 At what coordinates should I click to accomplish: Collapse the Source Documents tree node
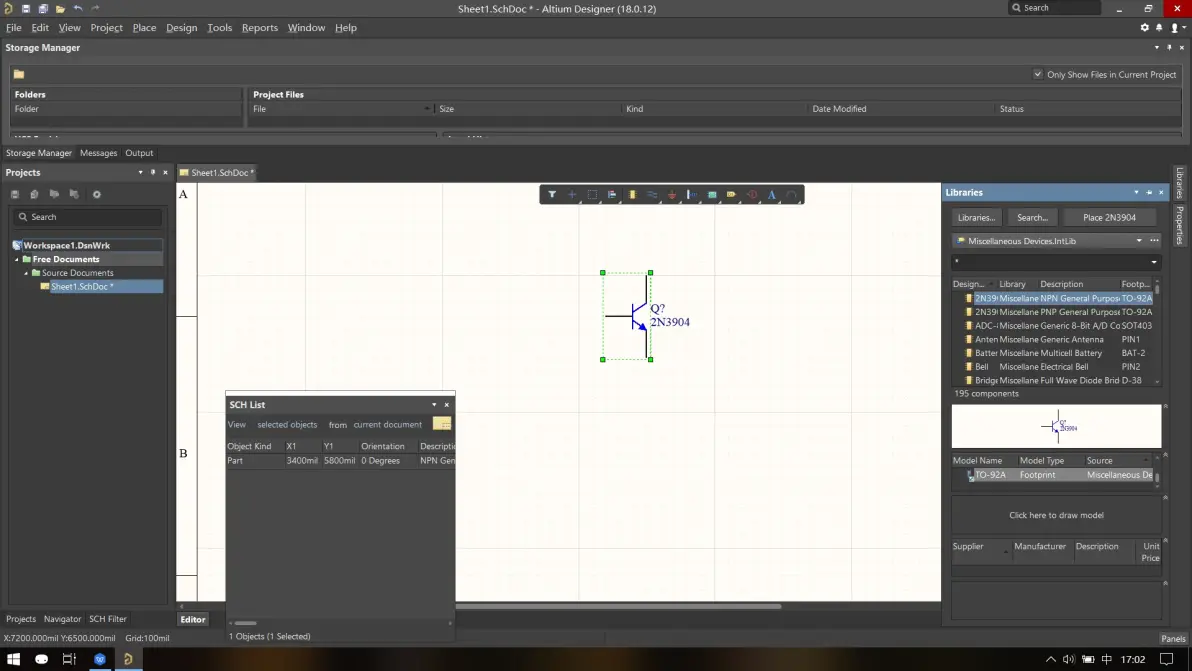tap(26, 273)
